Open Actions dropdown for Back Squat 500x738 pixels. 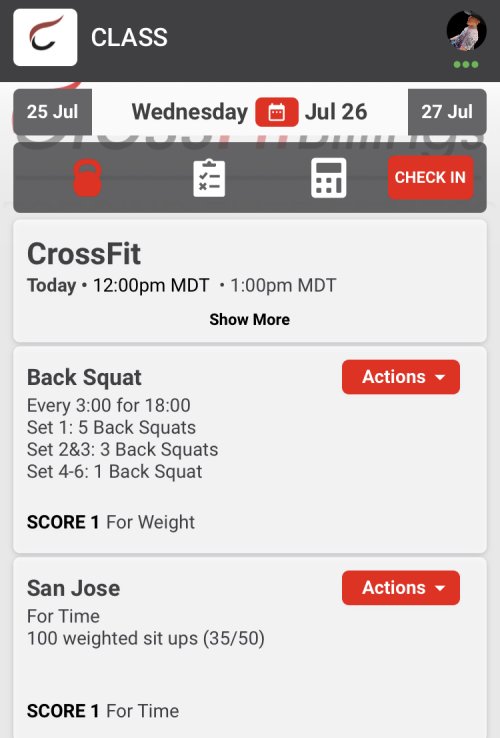tap(401, 377)
